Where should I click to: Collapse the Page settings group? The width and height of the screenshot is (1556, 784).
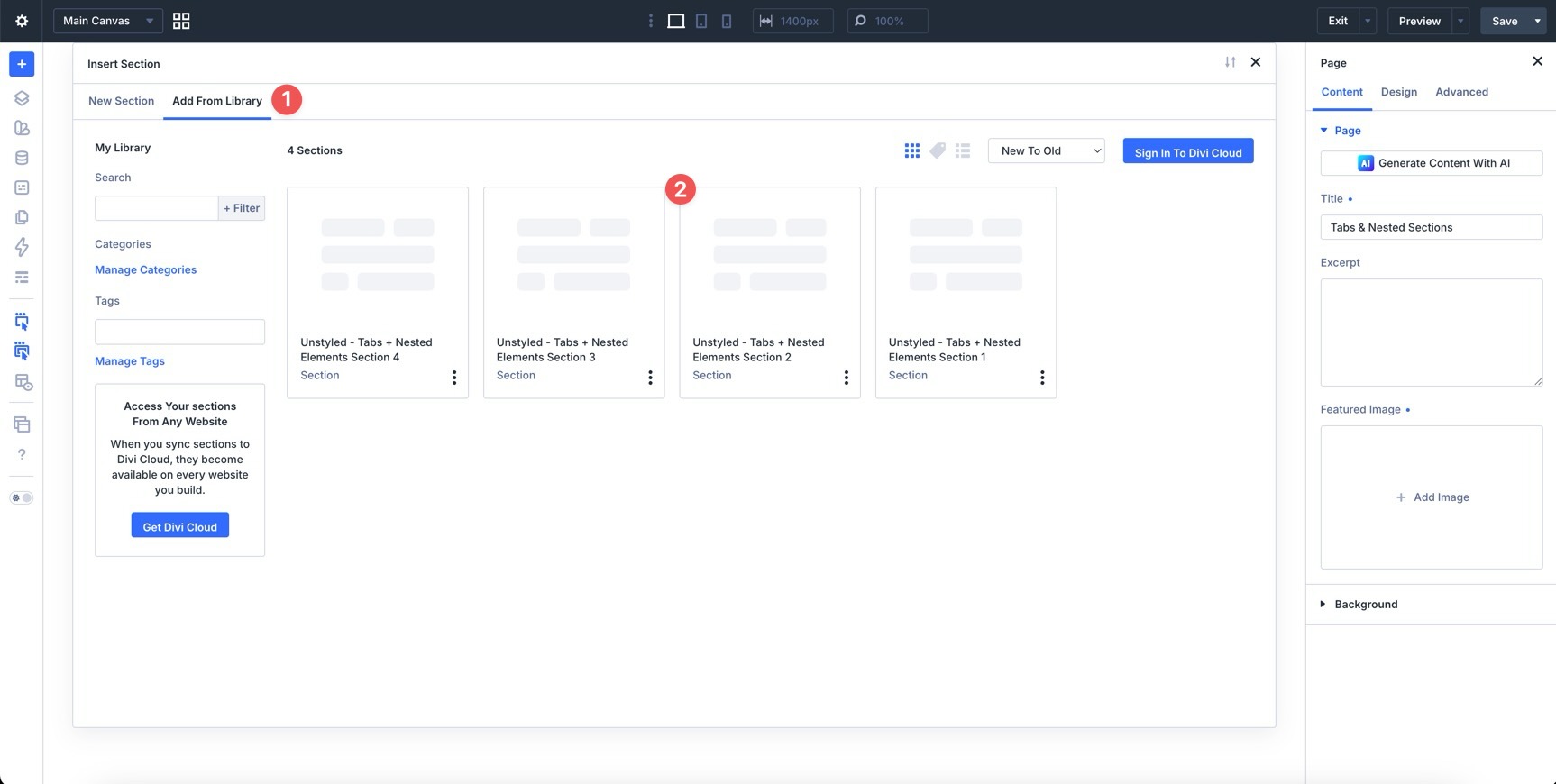pos(1341,131)
